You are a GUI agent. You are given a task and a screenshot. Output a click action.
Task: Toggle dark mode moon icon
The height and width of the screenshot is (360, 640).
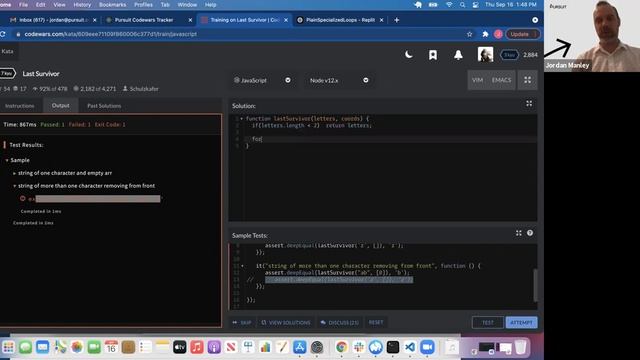point(409,55)
